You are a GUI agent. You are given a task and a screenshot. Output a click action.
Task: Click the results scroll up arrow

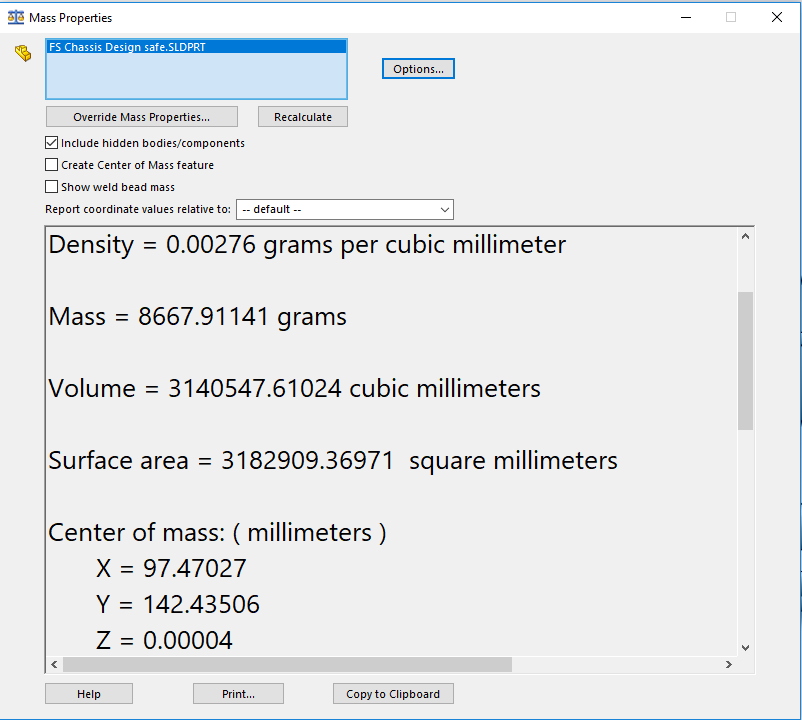coord(745,236)
